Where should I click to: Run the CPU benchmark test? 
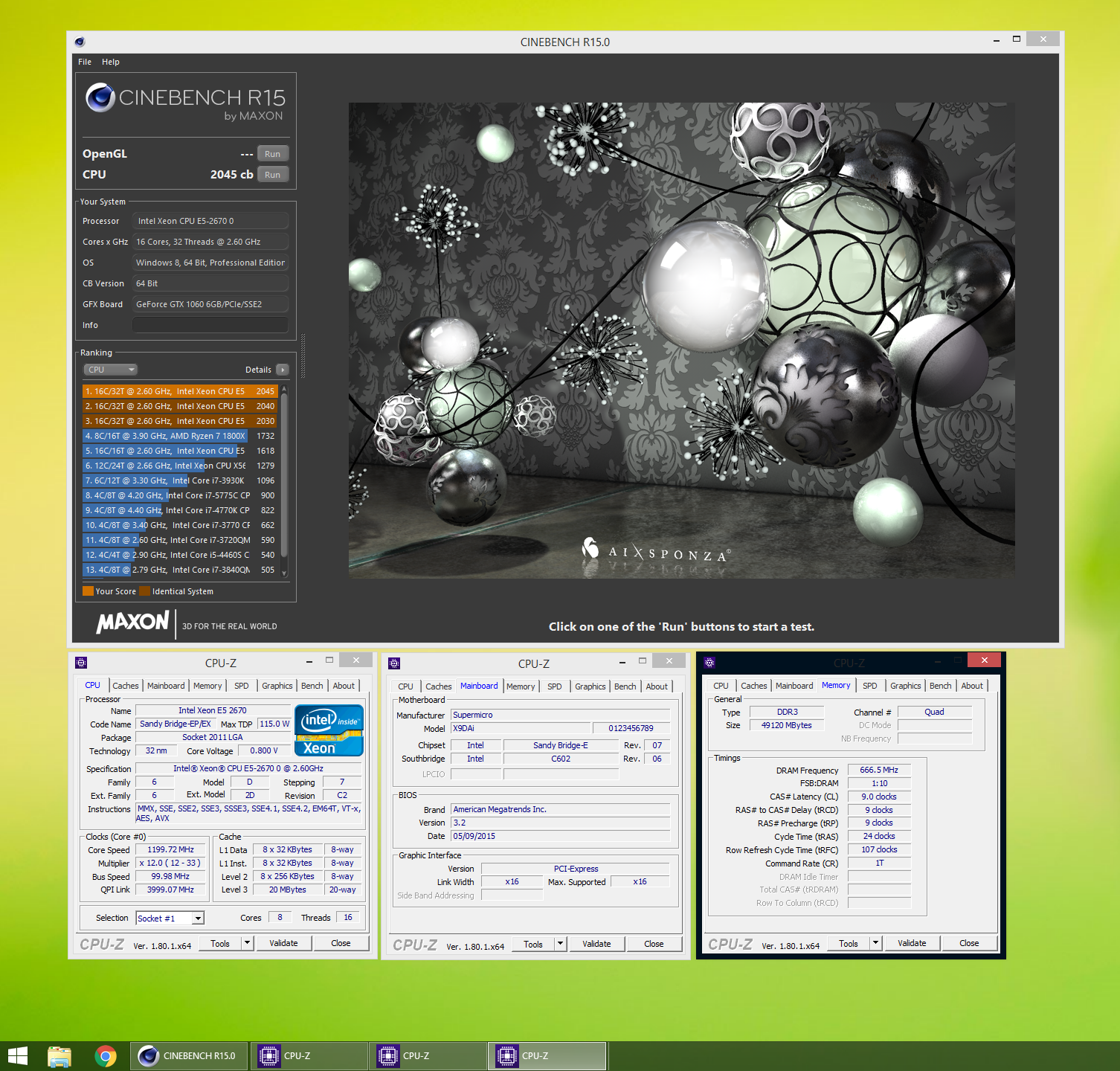(273, 175)
